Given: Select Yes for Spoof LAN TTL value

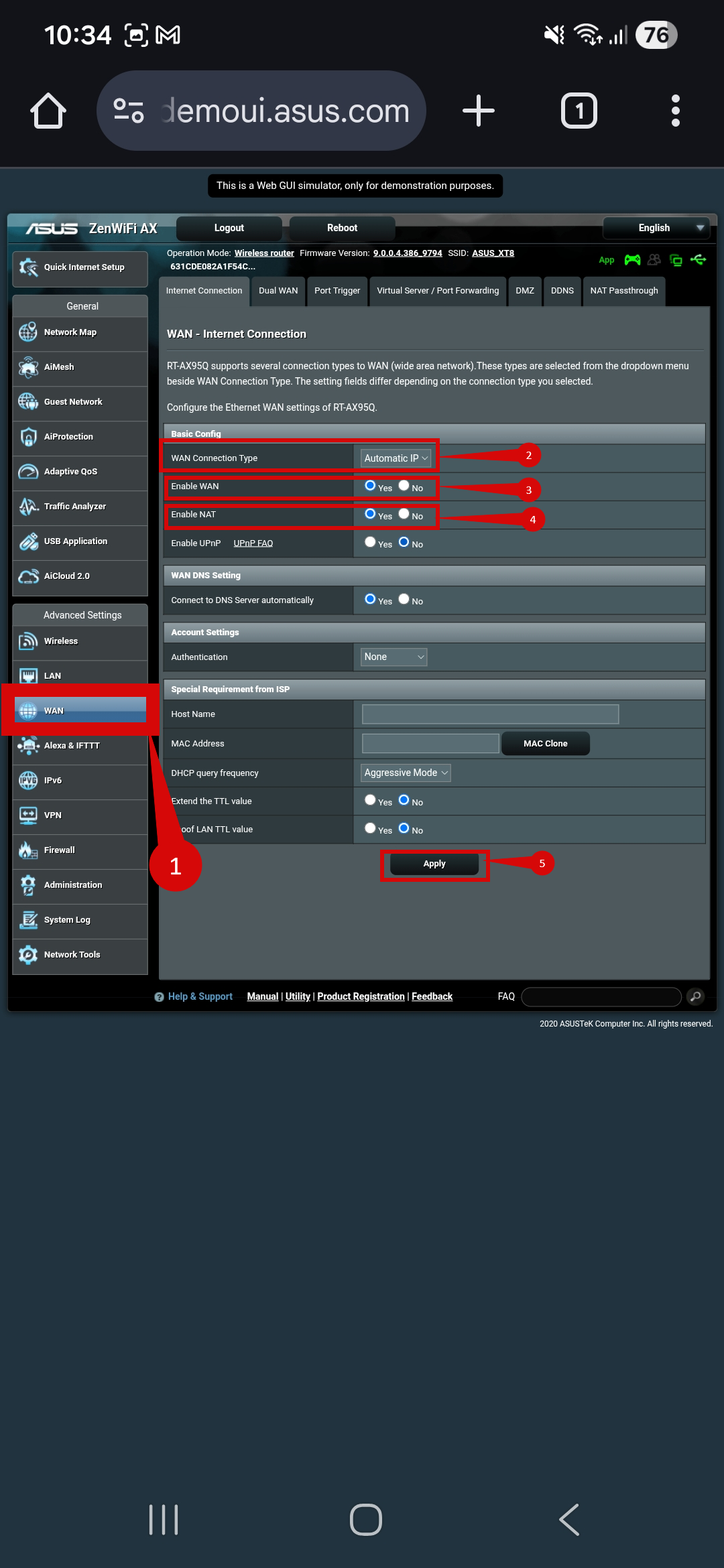Looking at the screenshot, I should coord(370,828).
